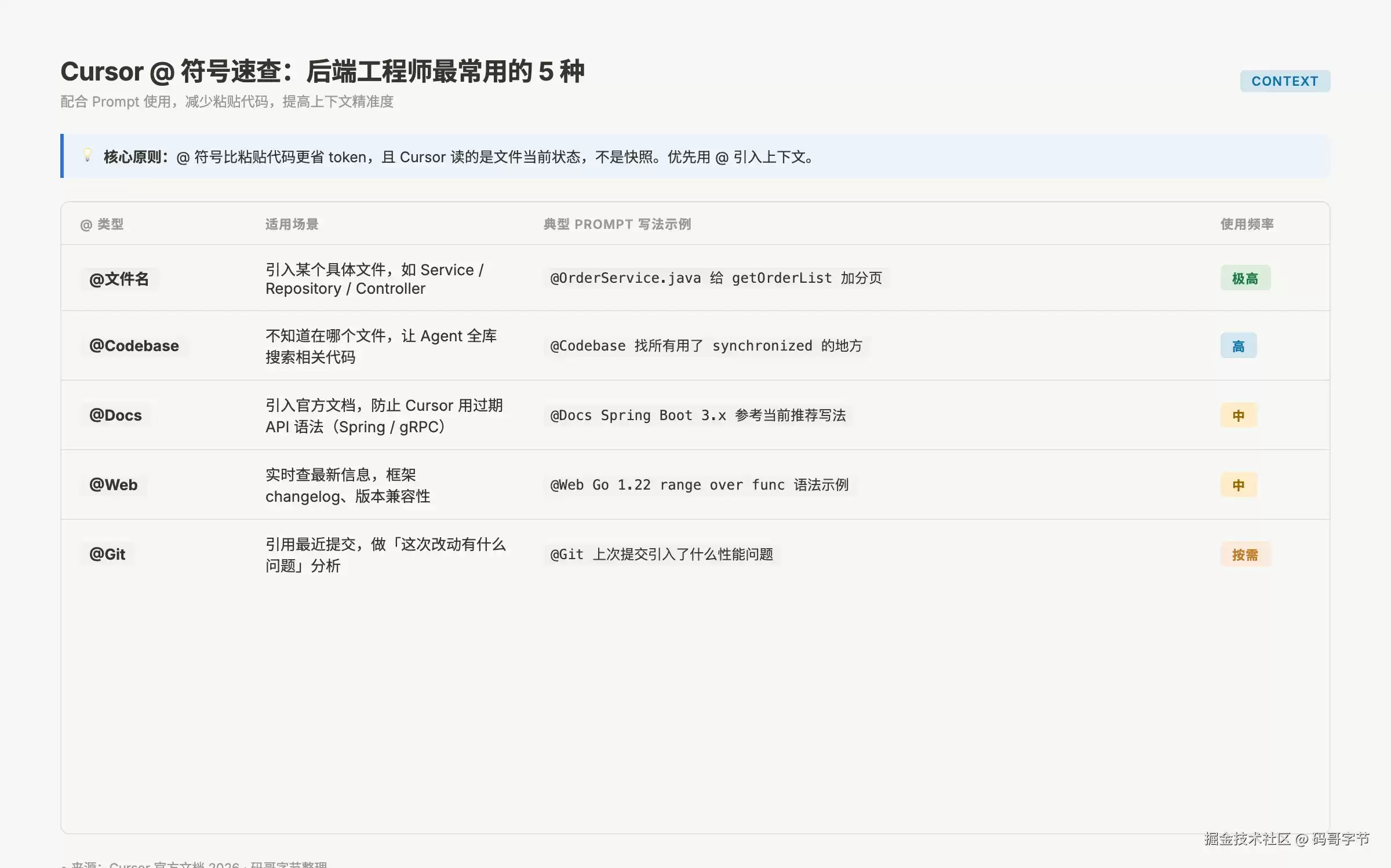The width and height of the screenshot is (1391, 868).
Task: Click the '@Web Go 1.22 range over func' snippet
Action: pos(699,485)
